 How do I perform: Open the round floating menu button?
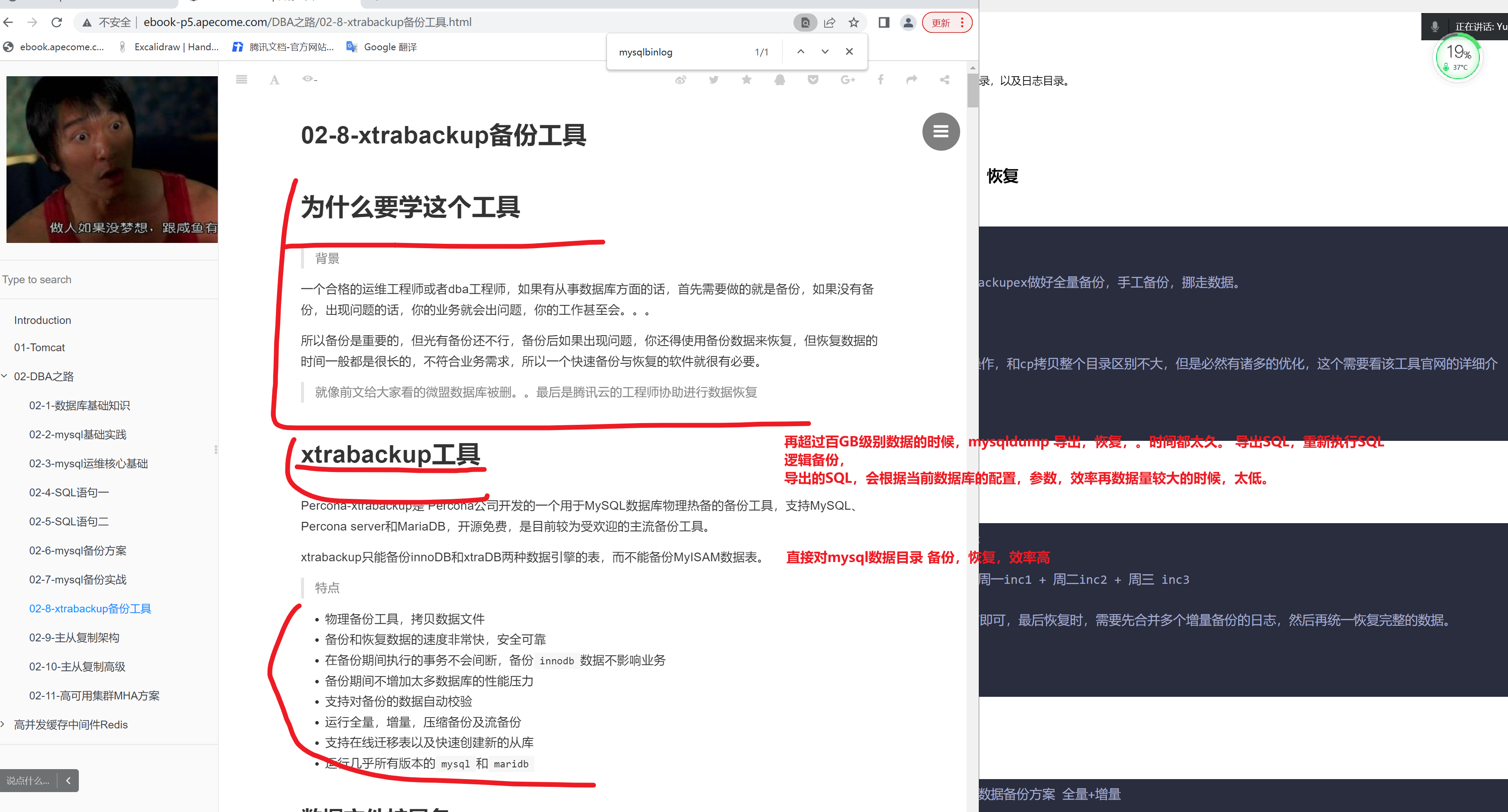(x=941, y=132)
